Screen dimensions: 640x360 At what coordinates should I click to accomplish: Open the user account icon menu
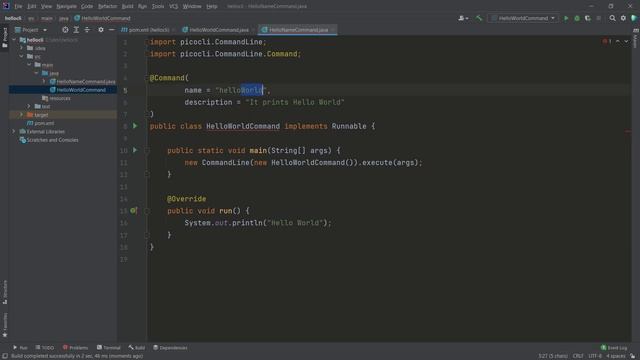pyautogui.click(x=463, y=18)
